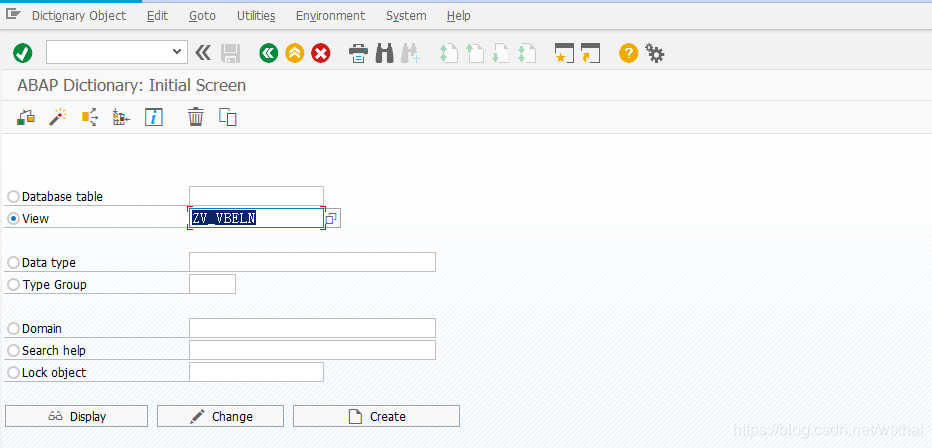This screenshot has width=932, height=448.
Task: Click the Display button
Action: click(76, 416)
